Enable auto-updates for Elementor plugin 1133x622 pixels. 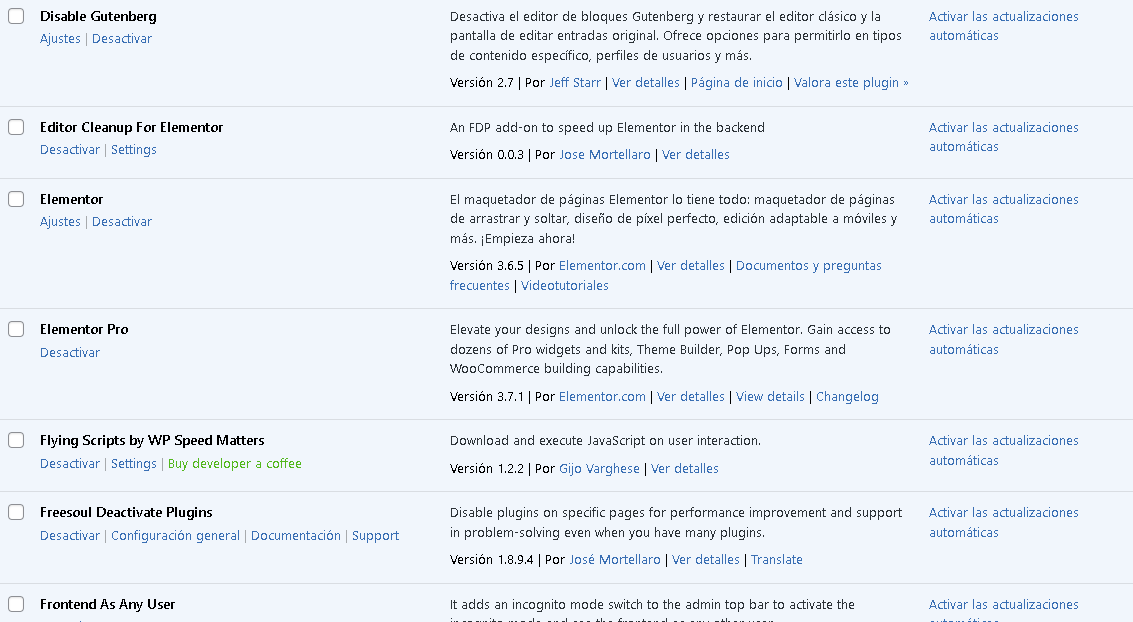pyautogui.click(x=1004, y=210)
